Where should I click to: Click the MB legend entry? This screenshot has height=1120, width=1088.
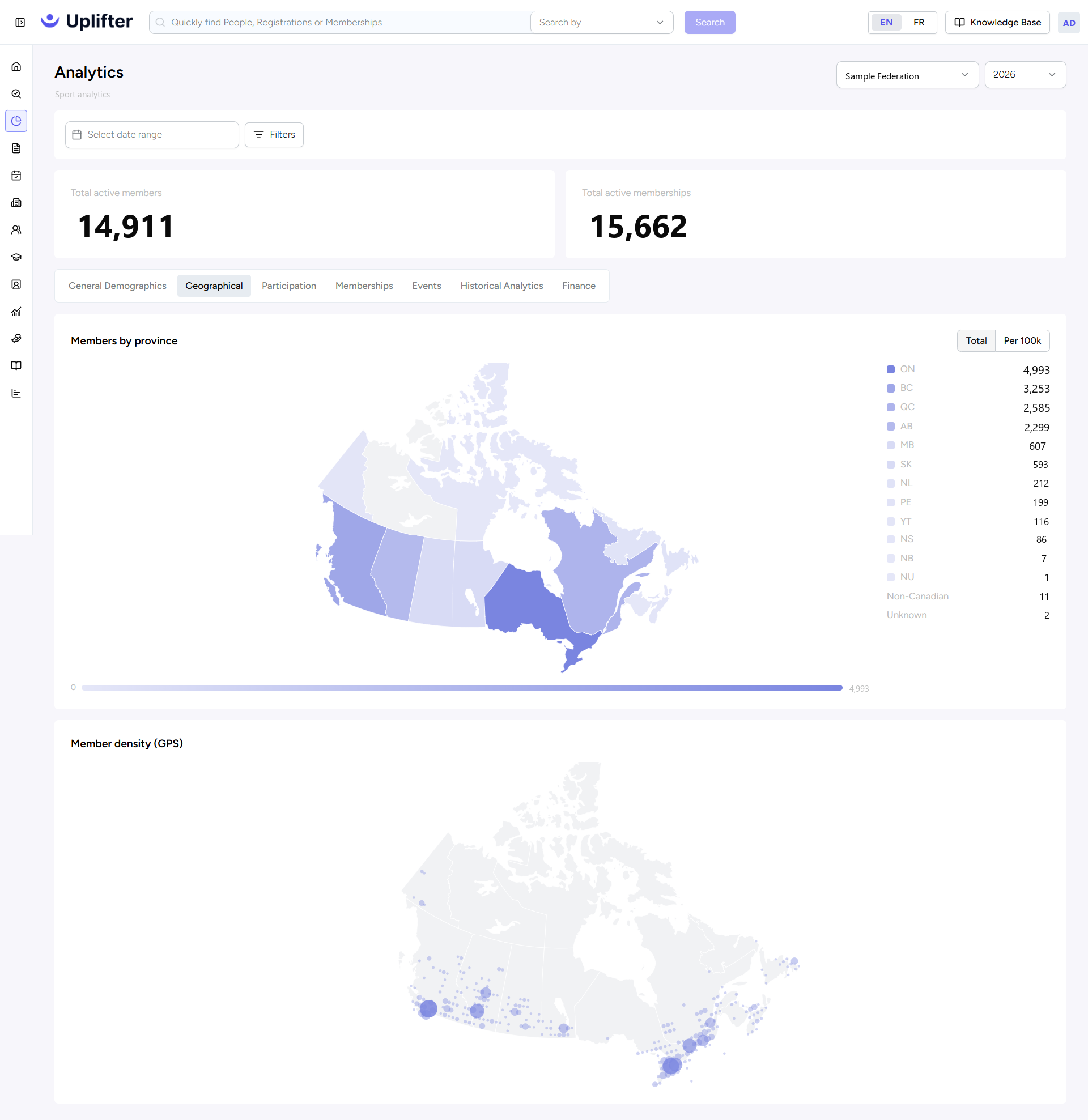(967, 445)
